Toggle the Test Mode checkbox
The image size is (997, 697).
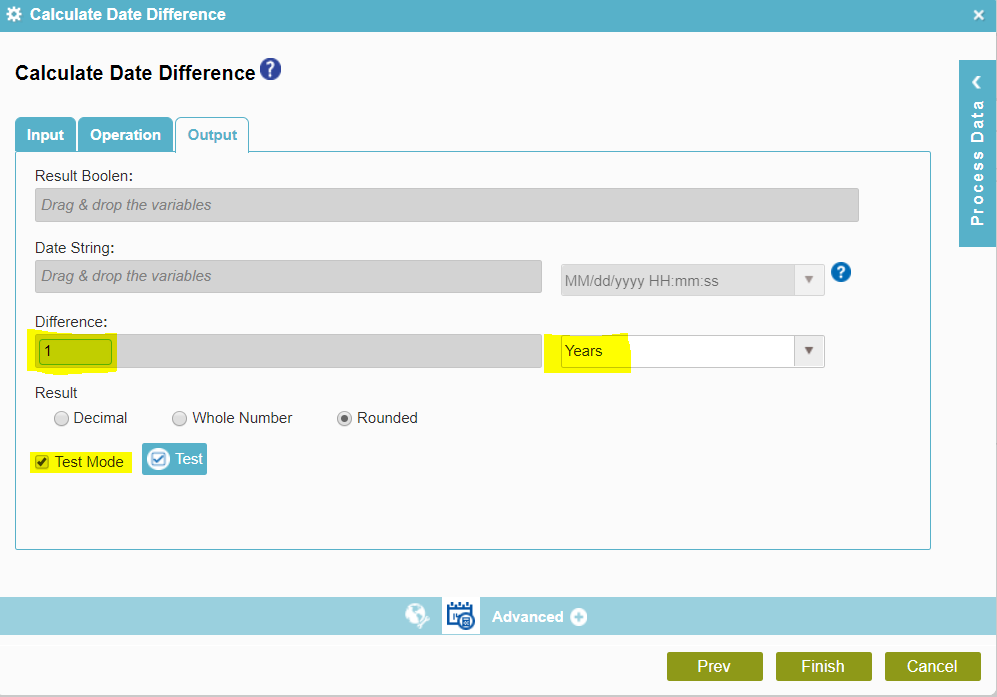(42, 462)
